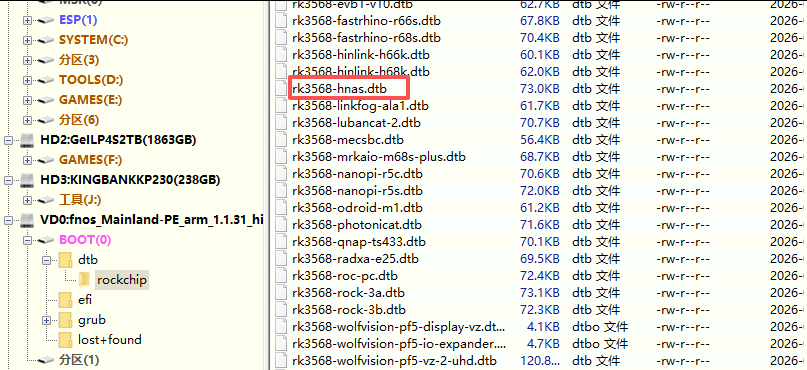Select virtual disk VD0:fnos_Mainland-PE_arm
This screenshot has height=370, width=807.
point(152,220)
